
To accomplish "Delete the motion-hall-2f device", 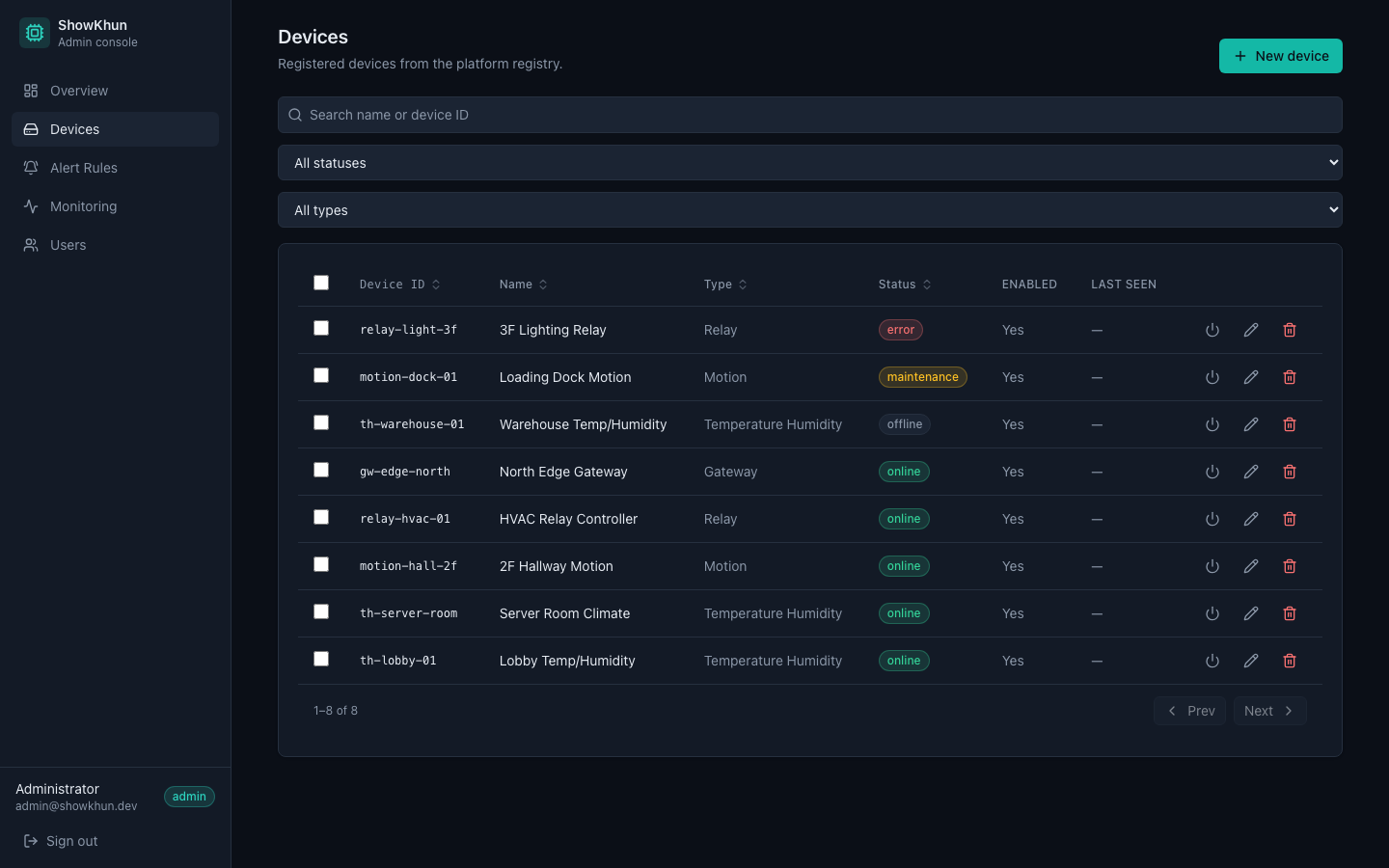I will tap(1290, 566).
